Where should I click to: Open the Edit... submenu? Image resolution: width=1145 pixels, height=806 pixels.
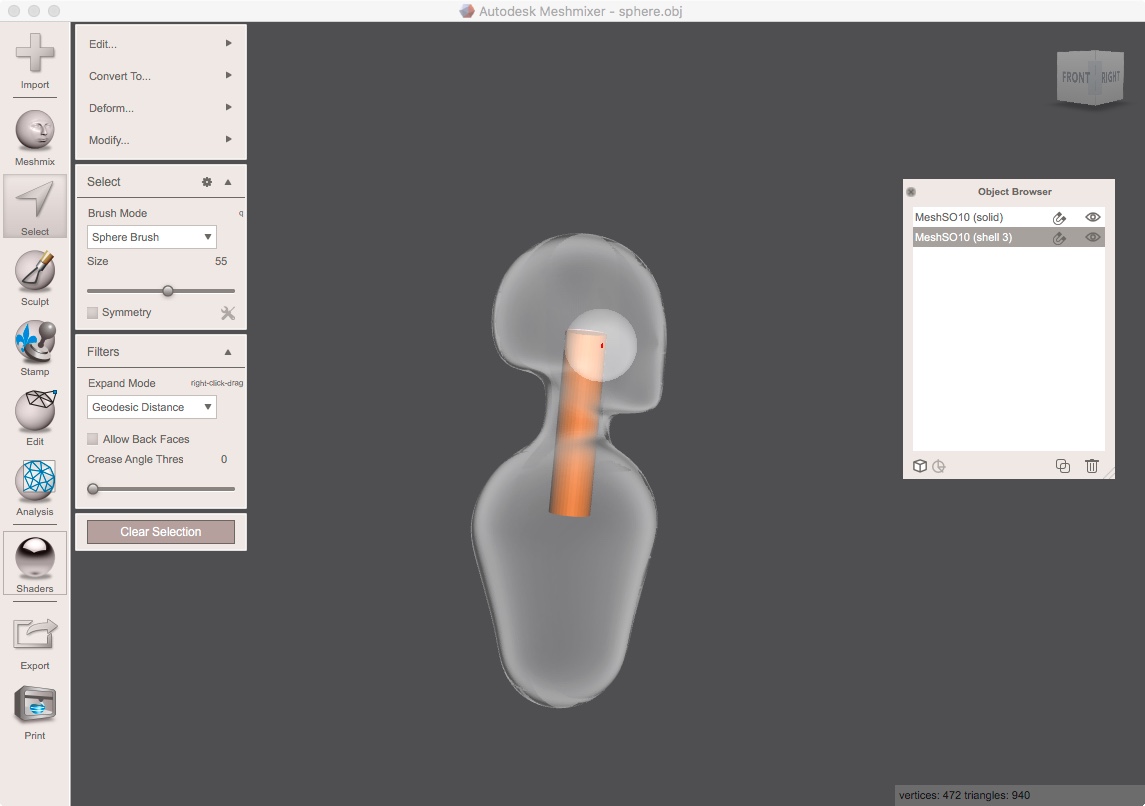click(x=161, y=44)
